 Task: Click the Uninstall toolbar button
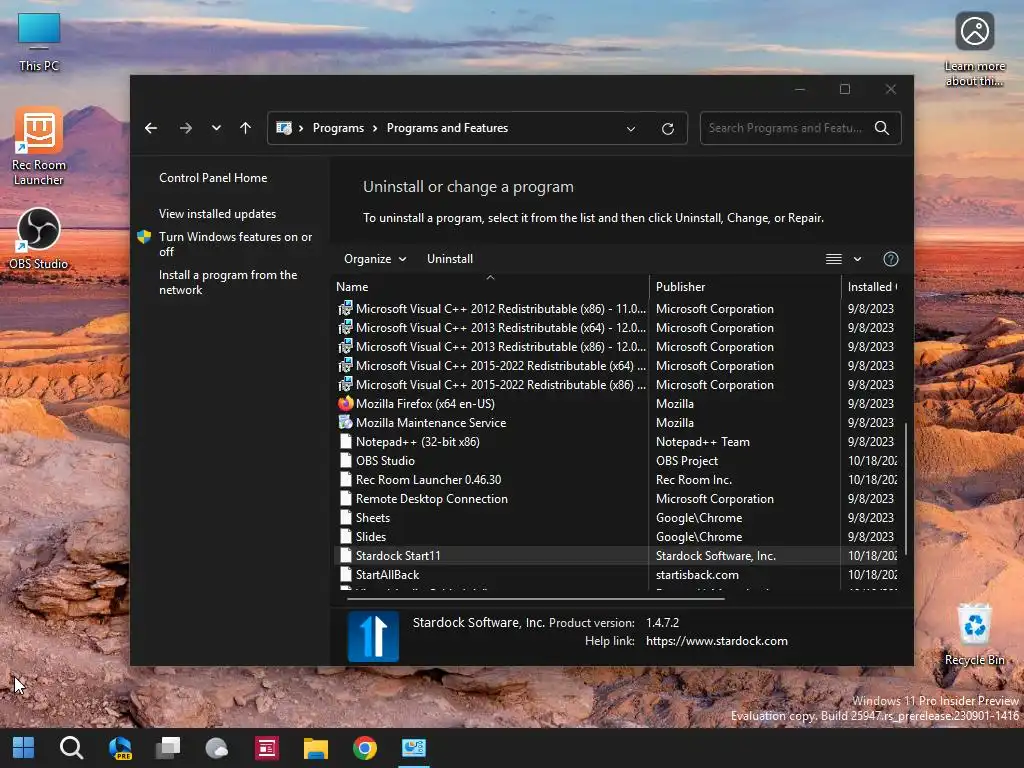point(450,259)
